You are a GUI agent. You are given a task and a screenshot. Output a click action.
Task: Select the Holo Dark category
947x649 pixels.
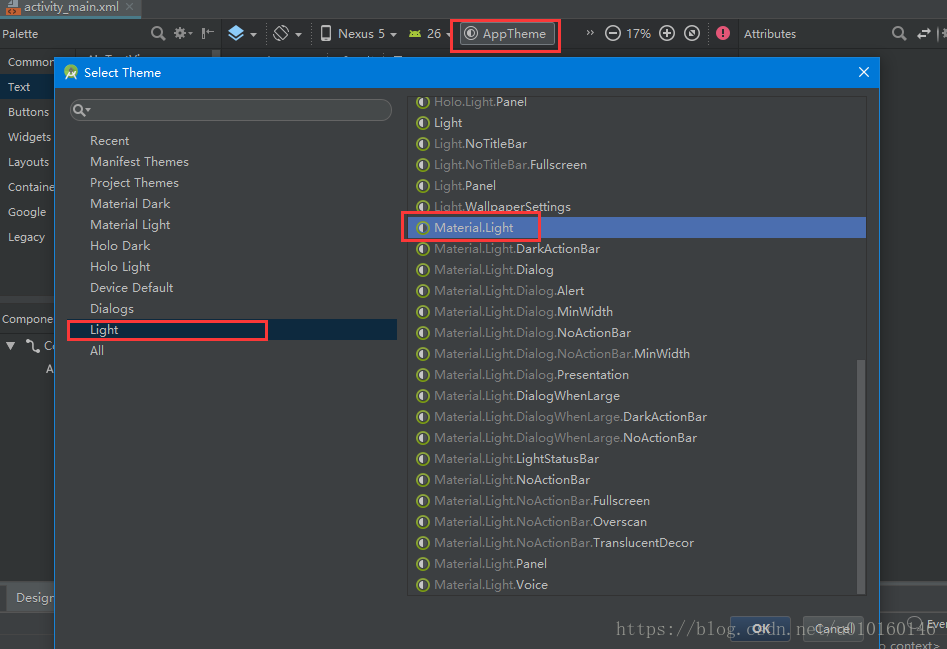pyautogui.click(x=120, y=246)
